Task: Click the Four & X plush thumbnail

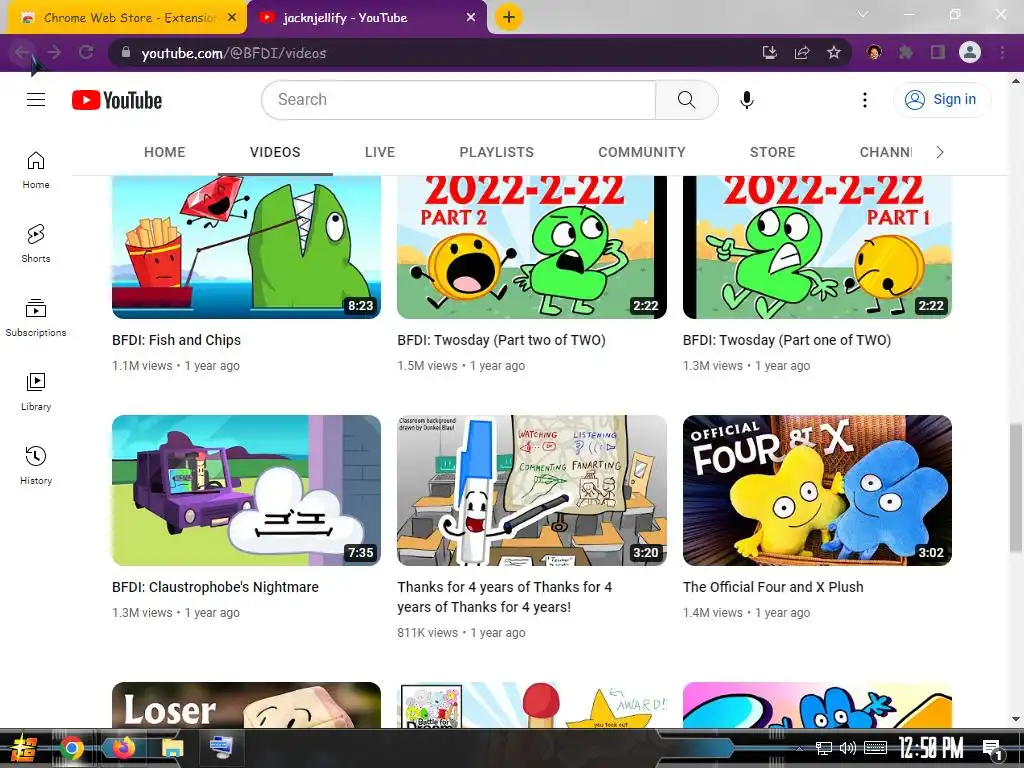Action: coord(817,490)
